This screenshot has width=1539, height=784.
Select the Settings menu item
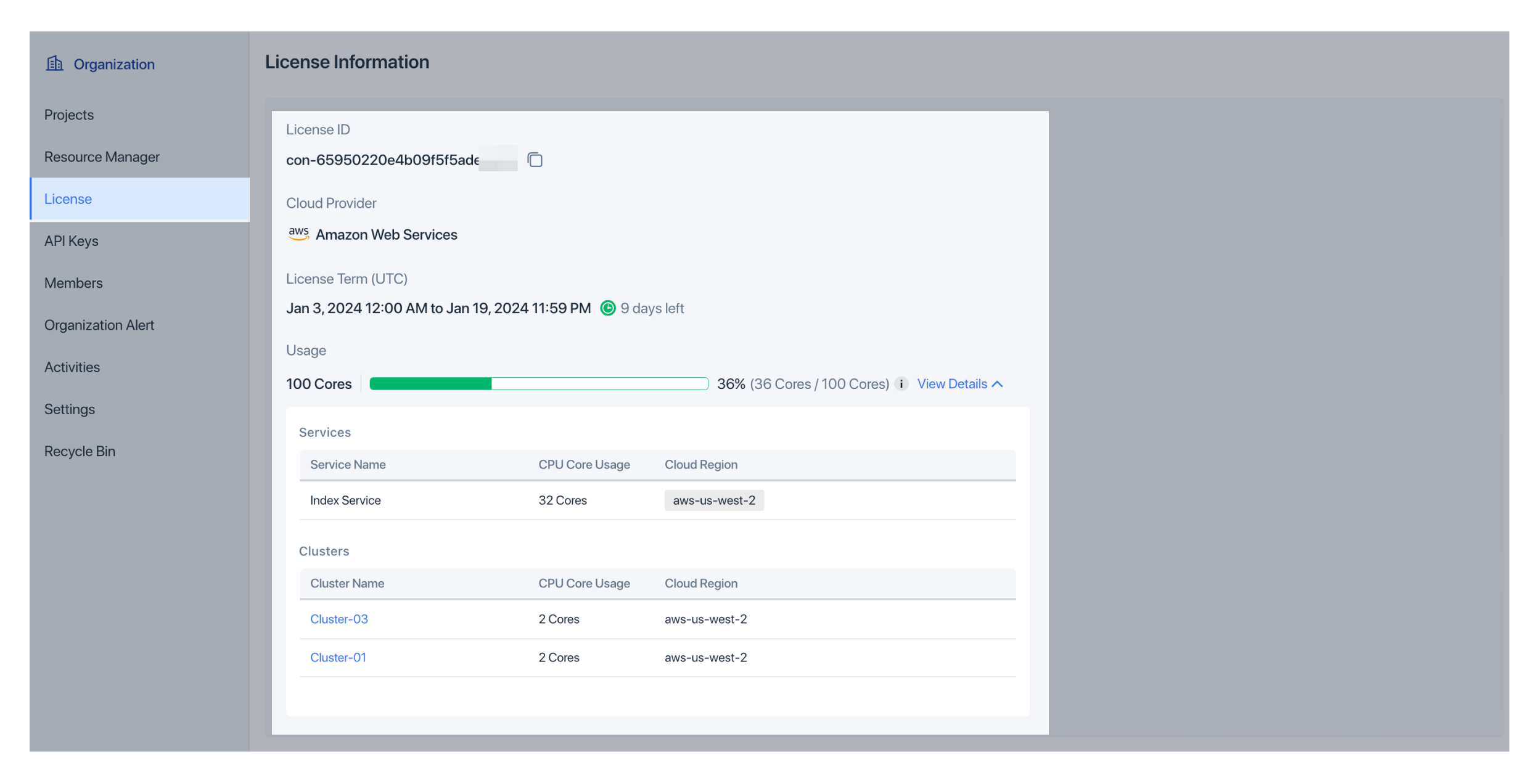(x=69, y=409)
